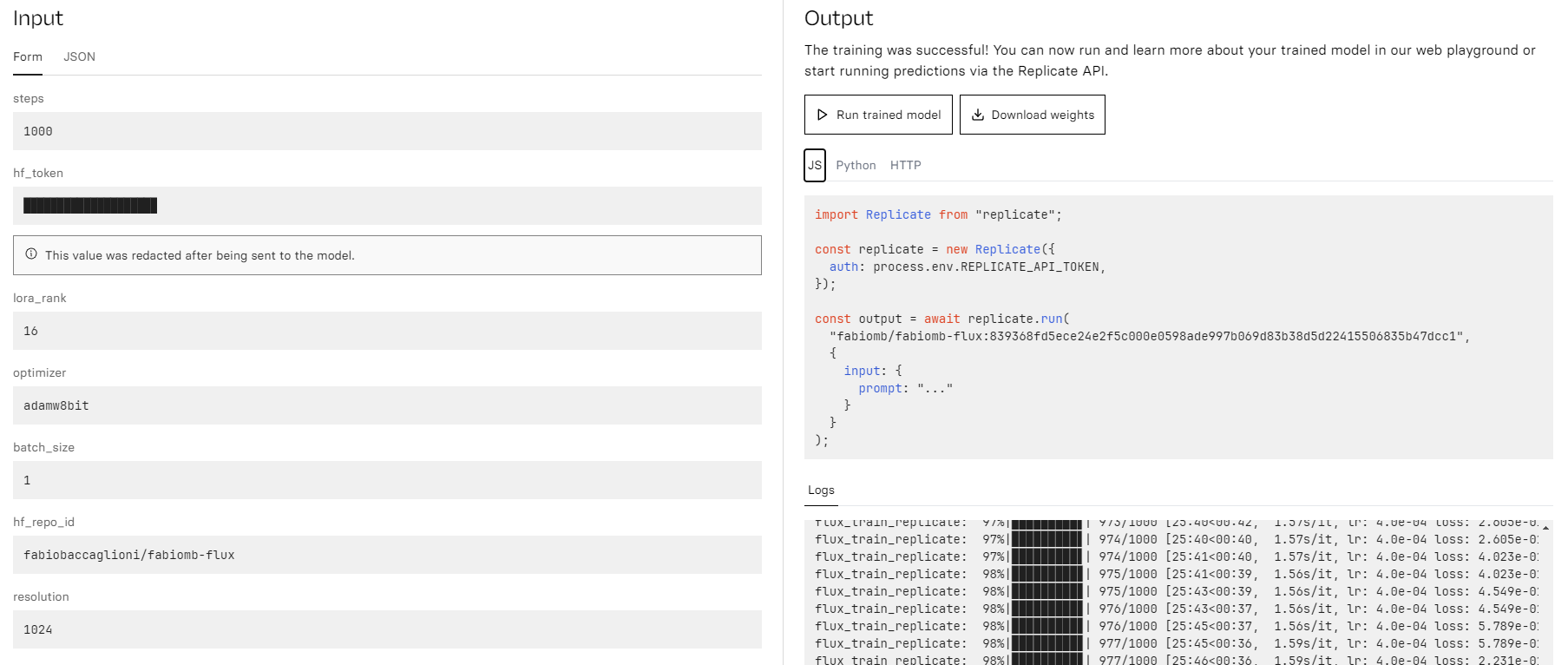Click the log line with loss 2.605e-01 at 974/1000
Viewport: 1568px width, 665px height.
click(1177, 539)
